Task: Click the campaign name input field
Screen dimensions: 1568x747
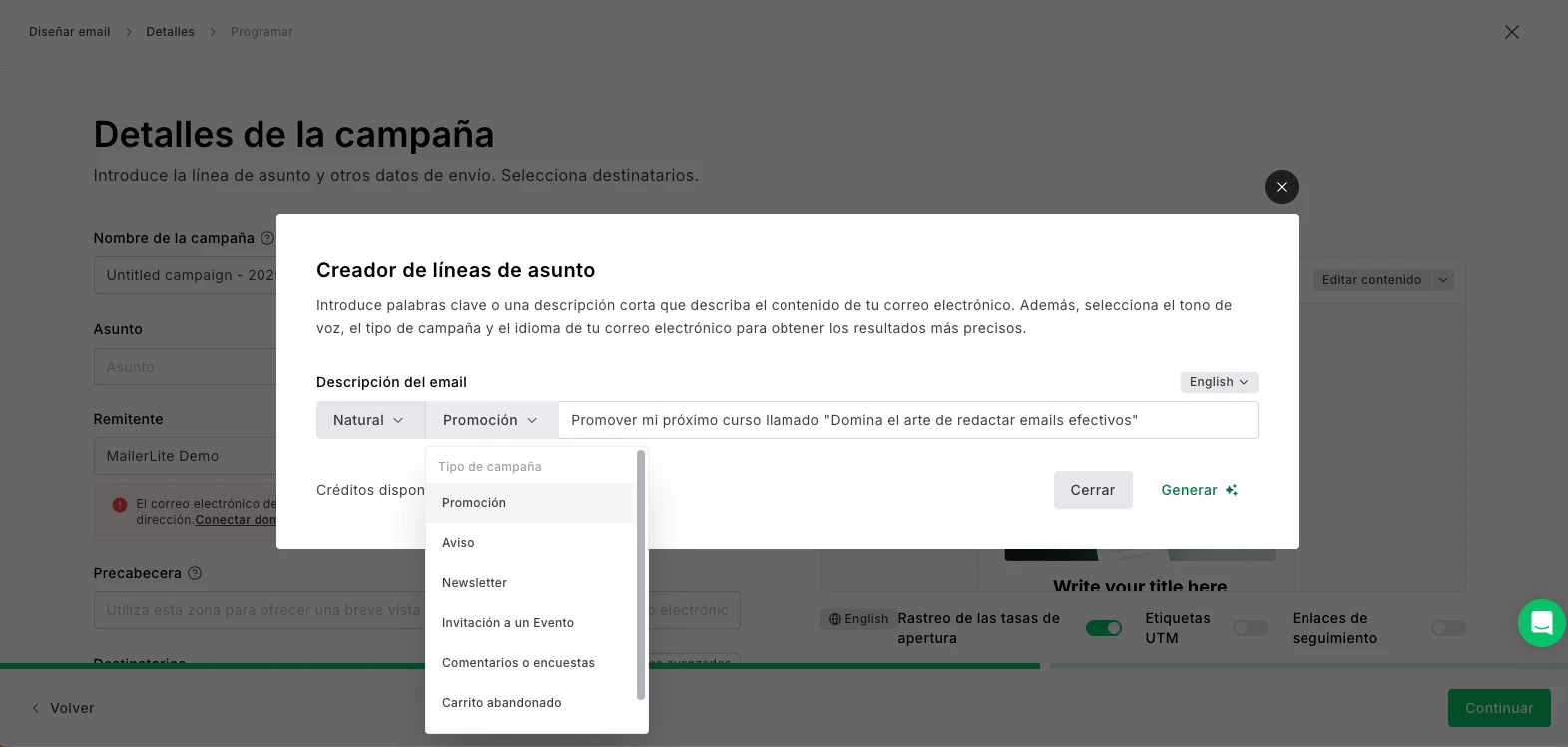Action: coord(185,275)
